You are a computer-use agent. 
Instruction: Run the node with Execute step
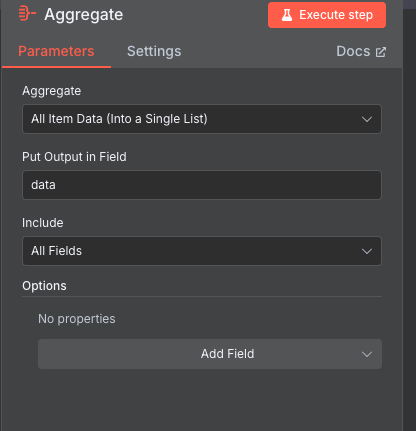327,15
